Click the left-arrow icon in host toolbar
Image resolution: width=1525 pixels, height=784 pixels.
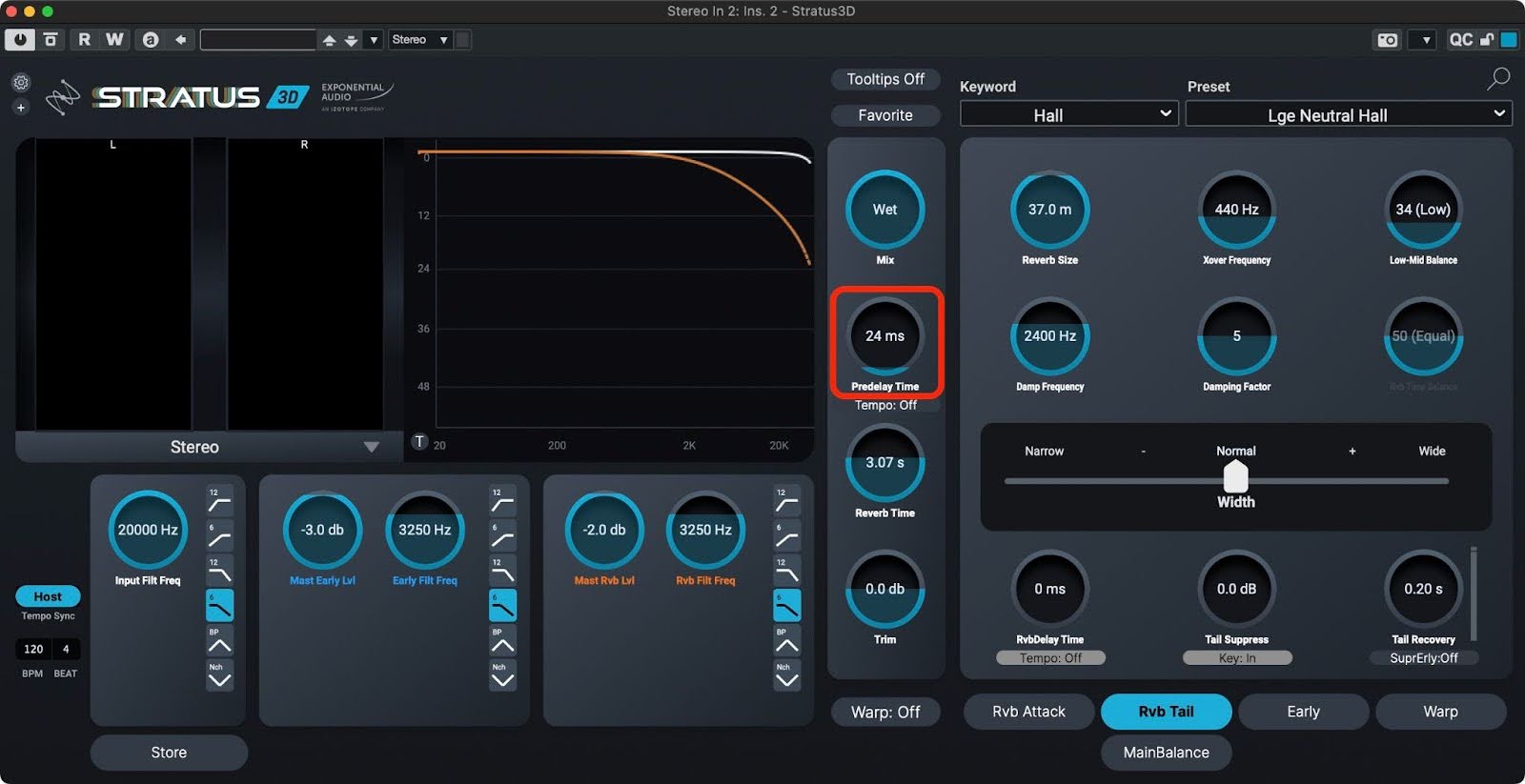tap(180, 40)
